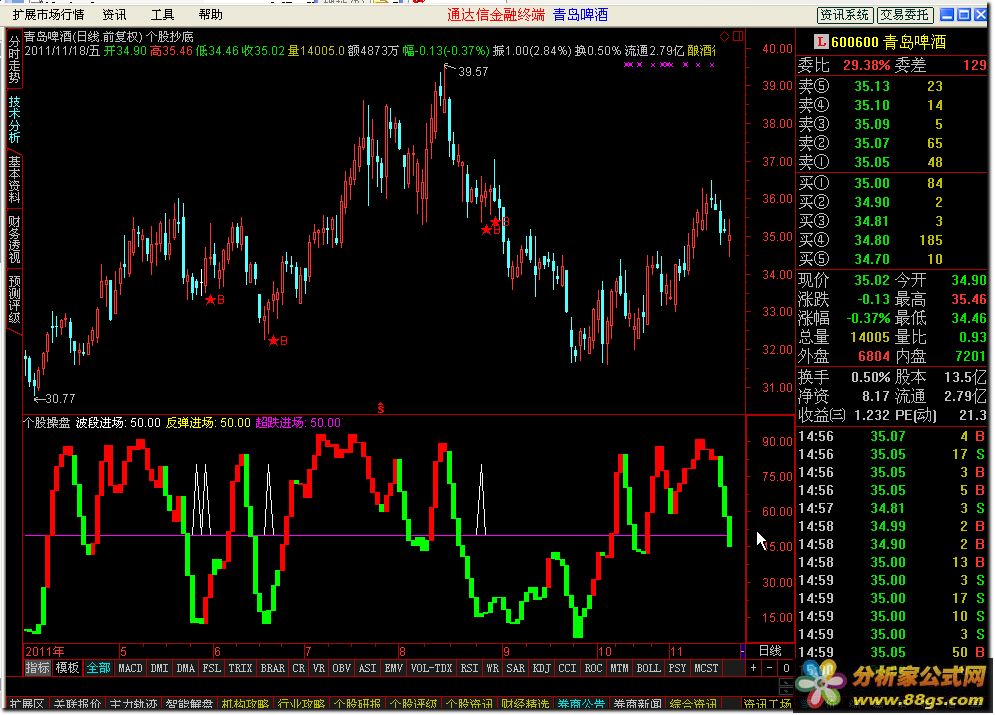Apply the PSY indicator
This screenshot has height=715, width=995.
pos(678,668)
